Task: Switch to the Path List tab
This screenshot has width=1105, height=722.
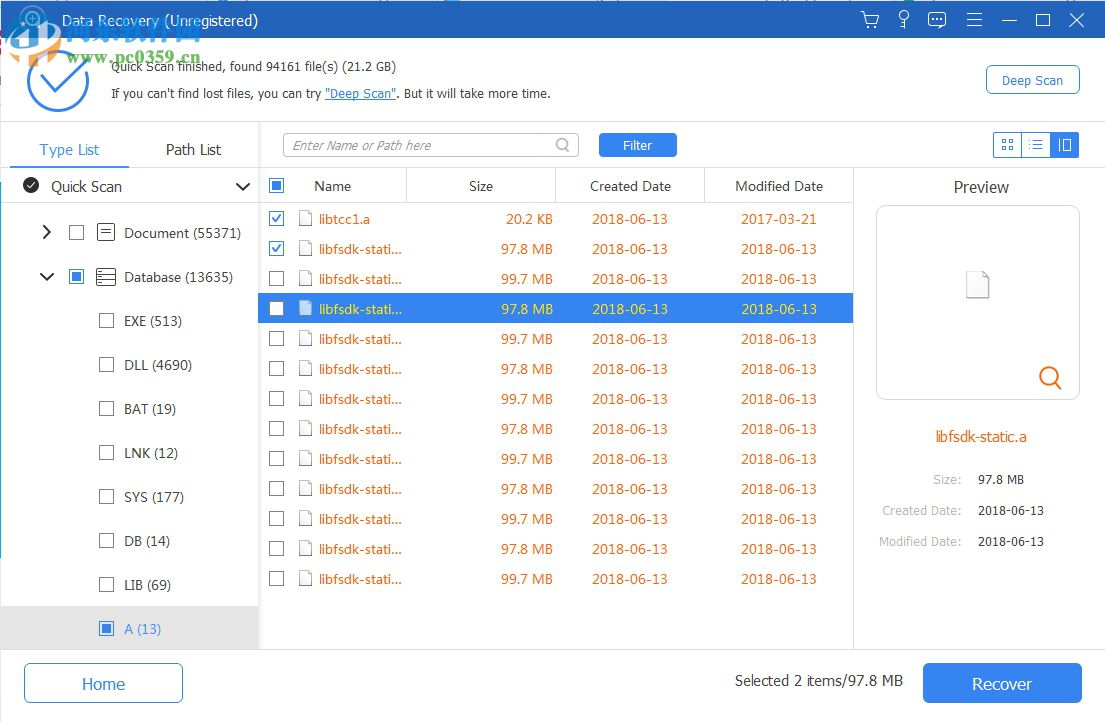Action: point(193,149)
